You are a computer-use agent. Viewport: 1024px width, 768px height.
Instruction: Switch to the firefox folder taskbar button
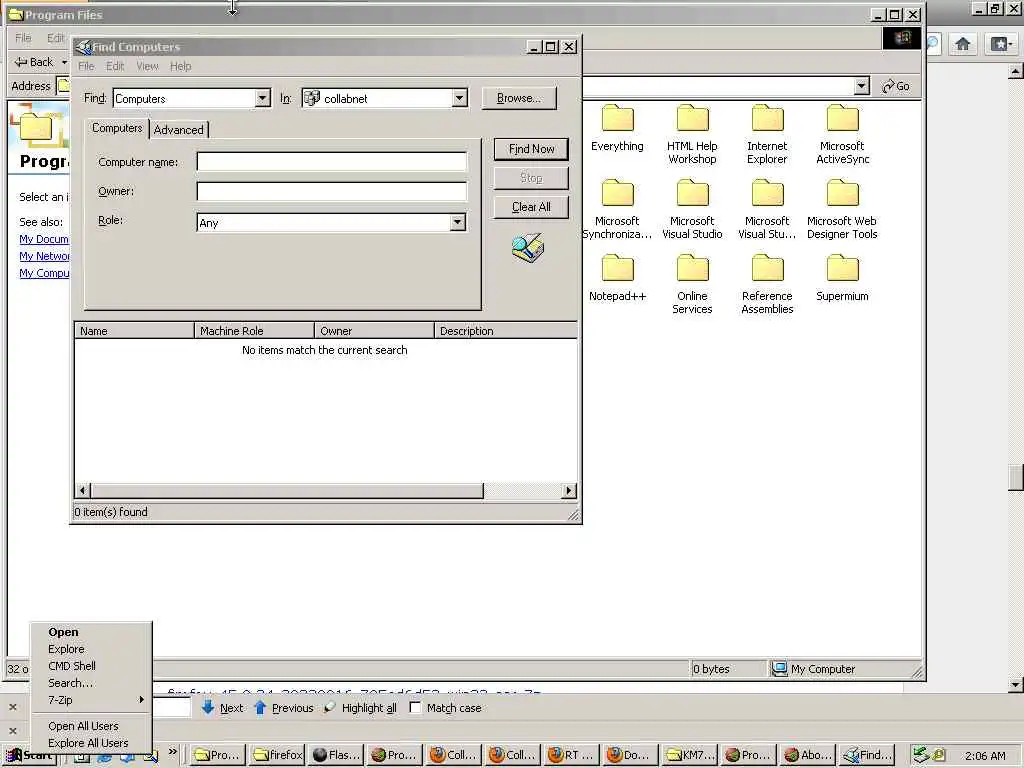pos(278,755)
